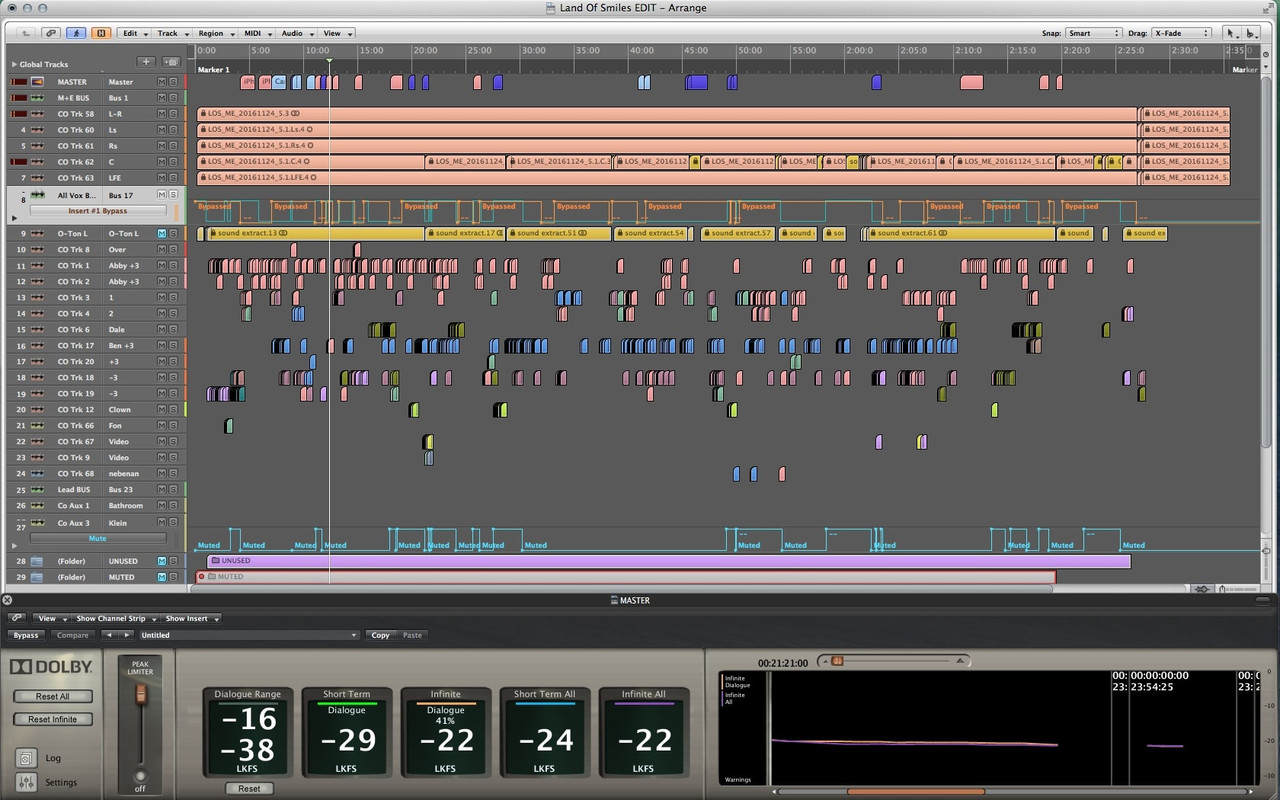Click the link chain icon in Arrange toolbar
1280x800 pixels.
pos(51,33)
